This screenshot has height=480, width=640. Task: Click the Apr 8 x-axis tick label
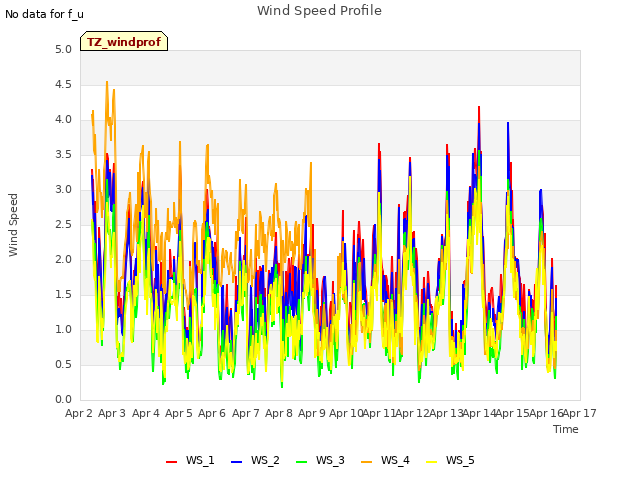pos(279,413)
